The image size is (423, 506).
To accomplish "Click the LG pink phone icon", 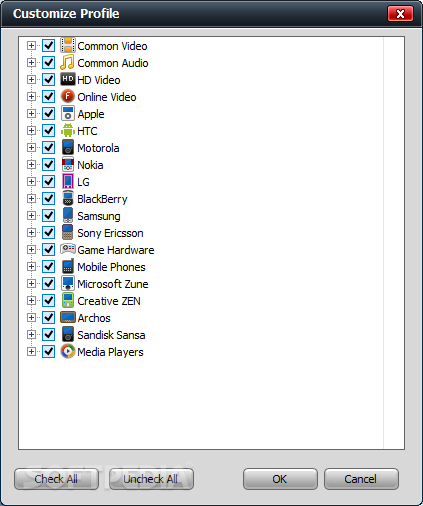I will (x=68, y=181).
